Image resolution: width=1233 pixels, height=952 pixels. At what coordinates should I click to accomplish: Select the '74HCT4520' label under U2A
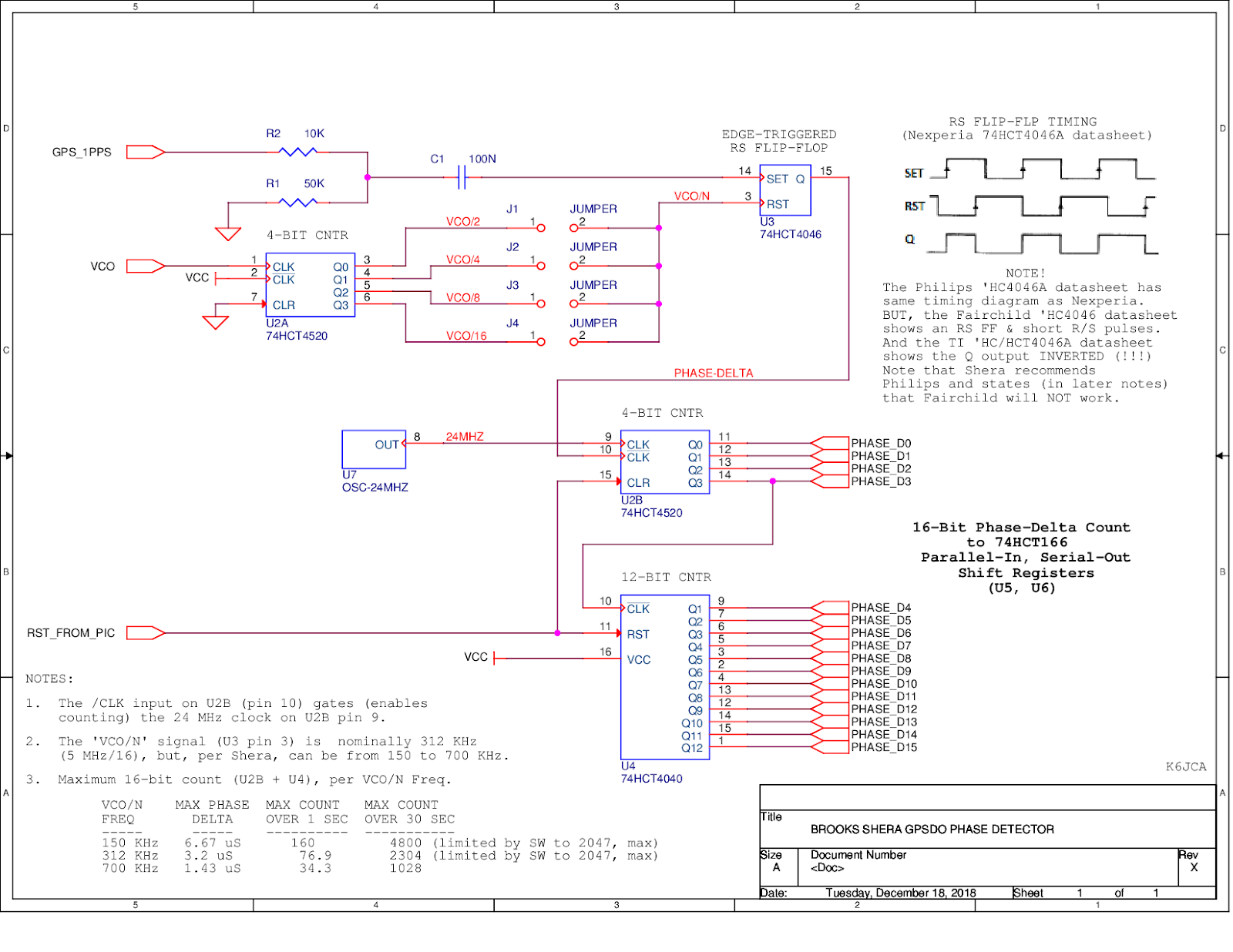297,336
